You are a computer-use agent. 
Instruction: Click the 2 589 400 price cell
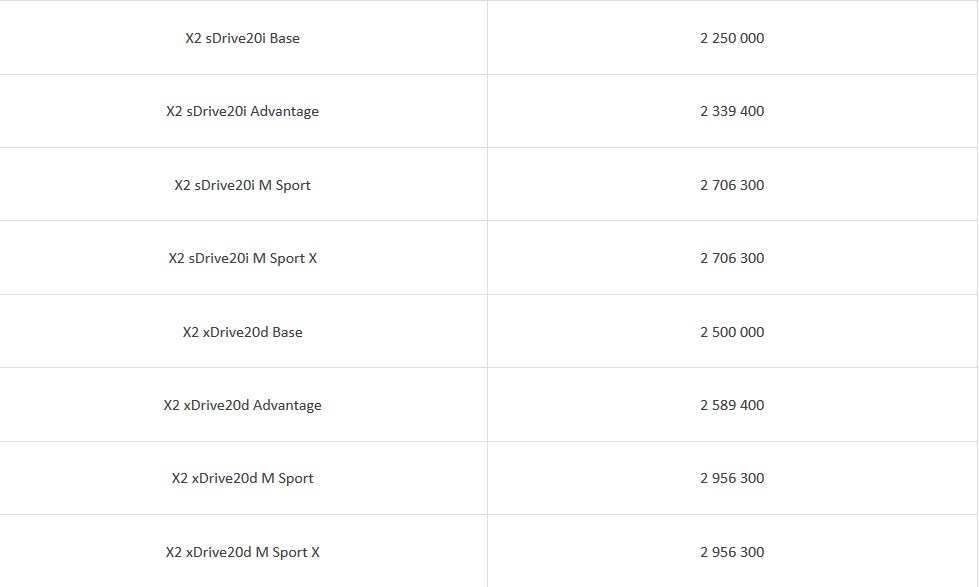(x=732, y=405)
